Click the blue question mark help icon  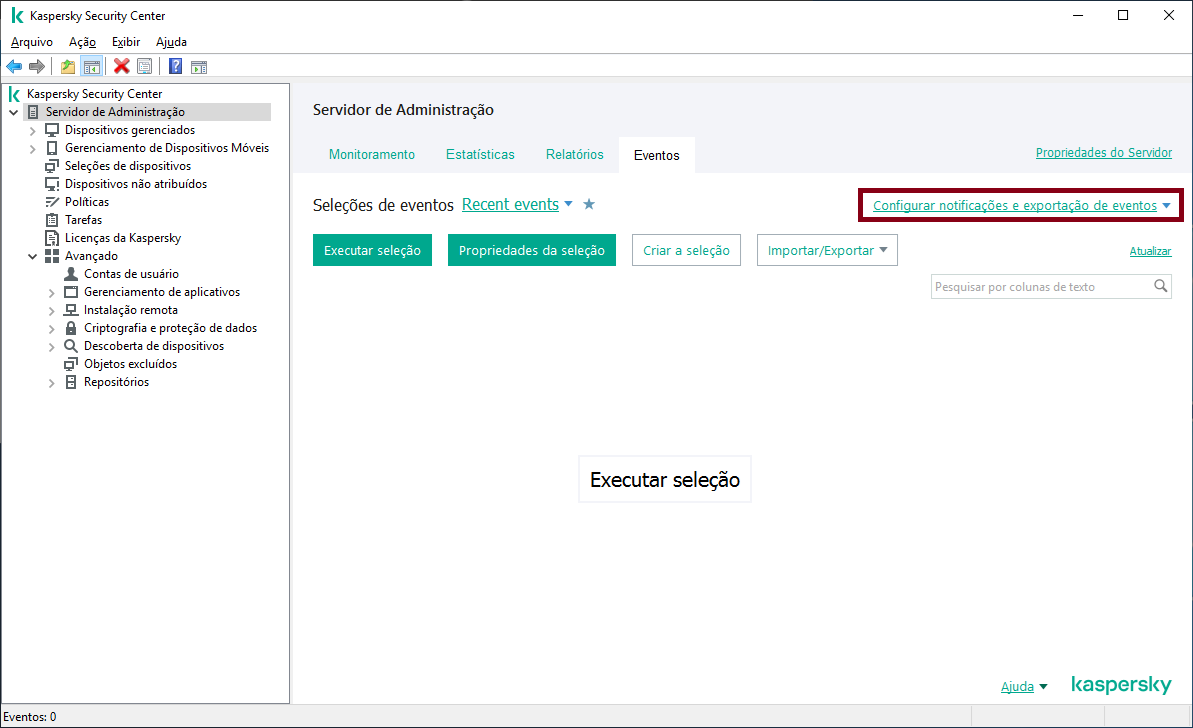pyautogui.click(x=175, y=67)
